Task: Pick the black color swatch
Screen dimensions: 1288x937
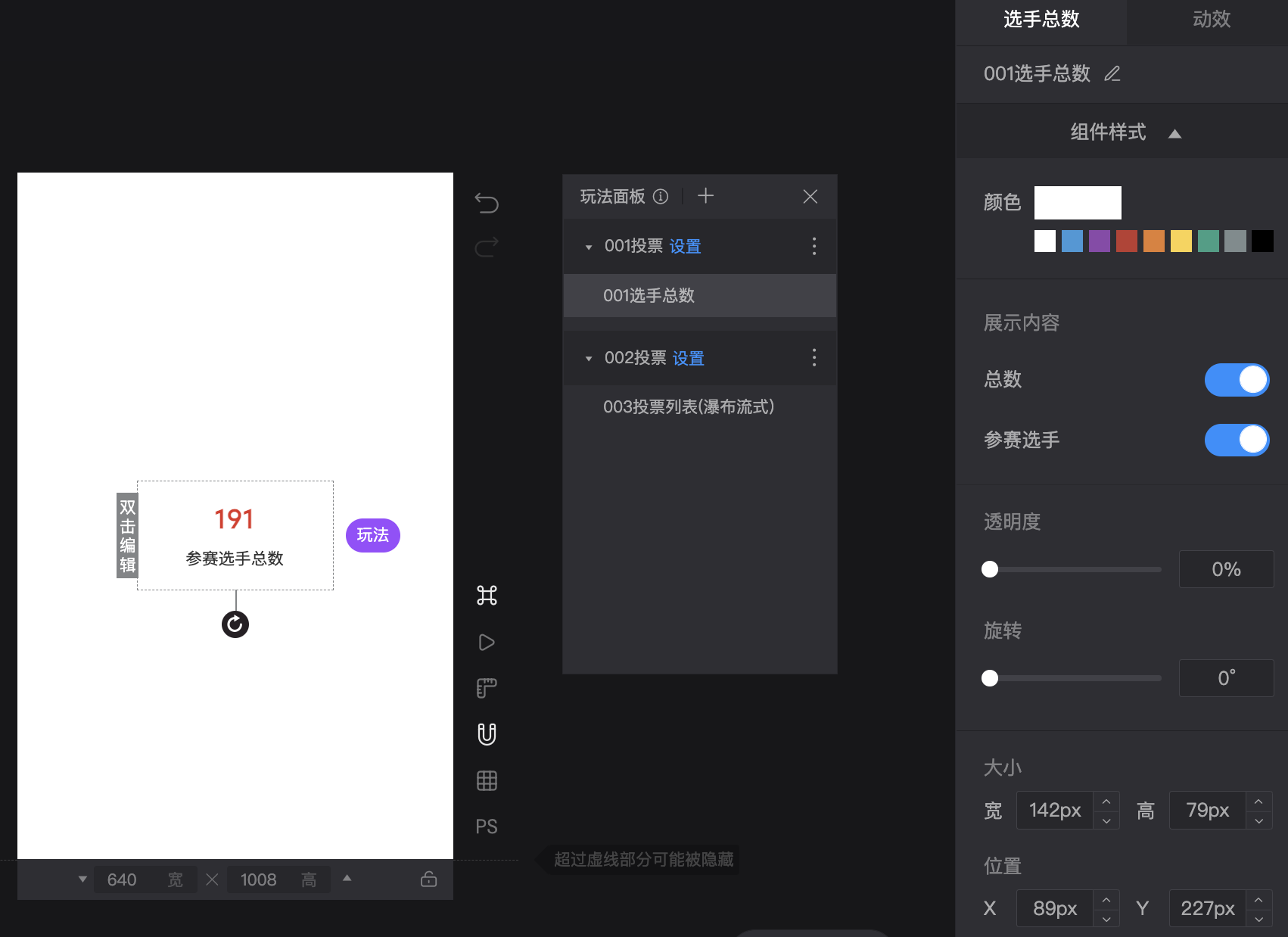Action: click(1262, 241)
